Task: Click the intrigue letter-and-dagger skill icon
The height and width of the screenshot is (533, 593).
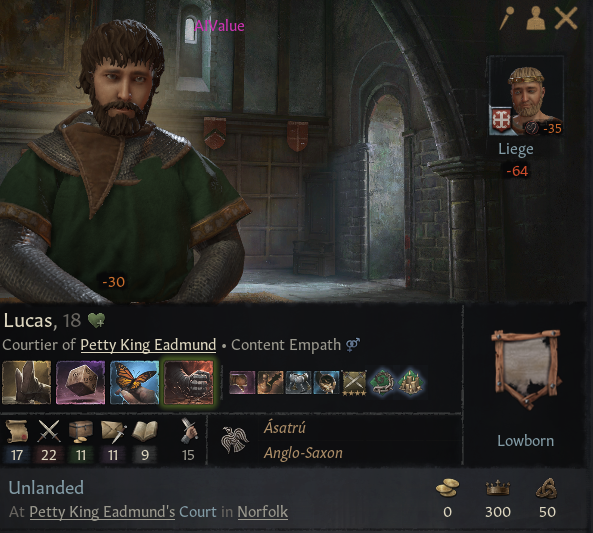Action: click(x=113, y=431)
